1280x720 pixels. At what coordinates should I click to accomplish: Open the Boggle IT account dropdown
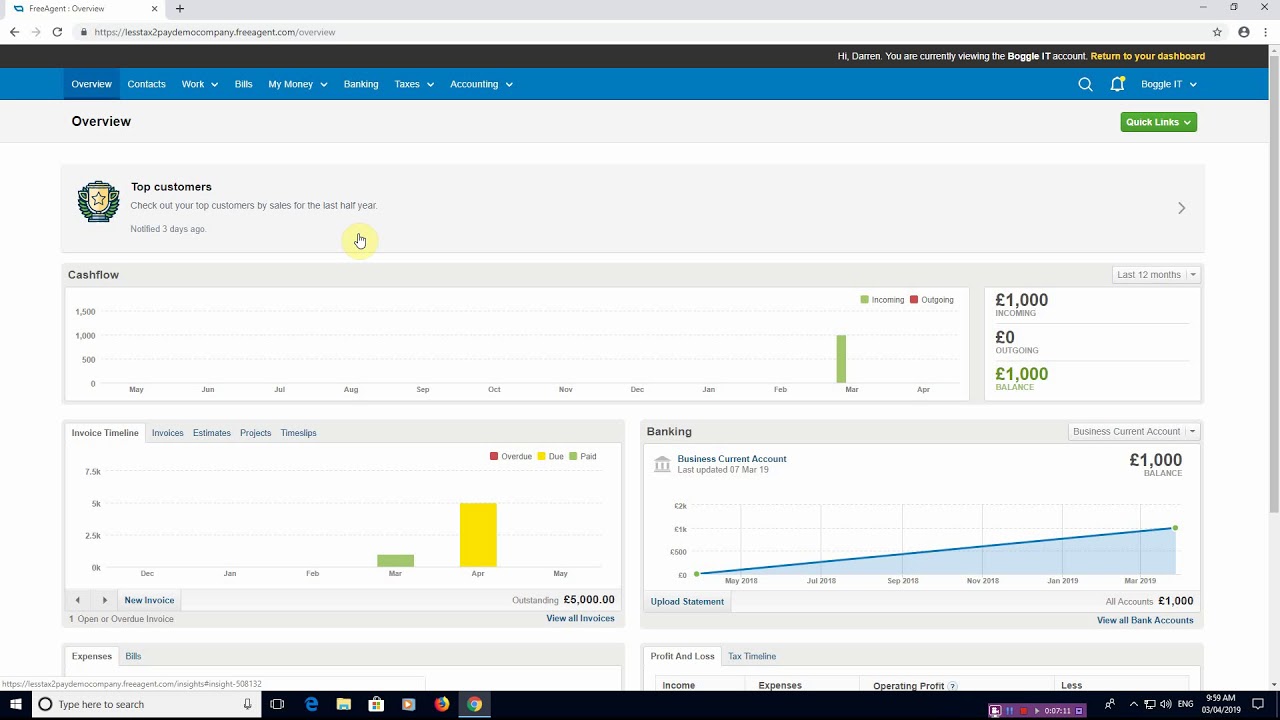pyautogui.click(x=1169, y=84)
